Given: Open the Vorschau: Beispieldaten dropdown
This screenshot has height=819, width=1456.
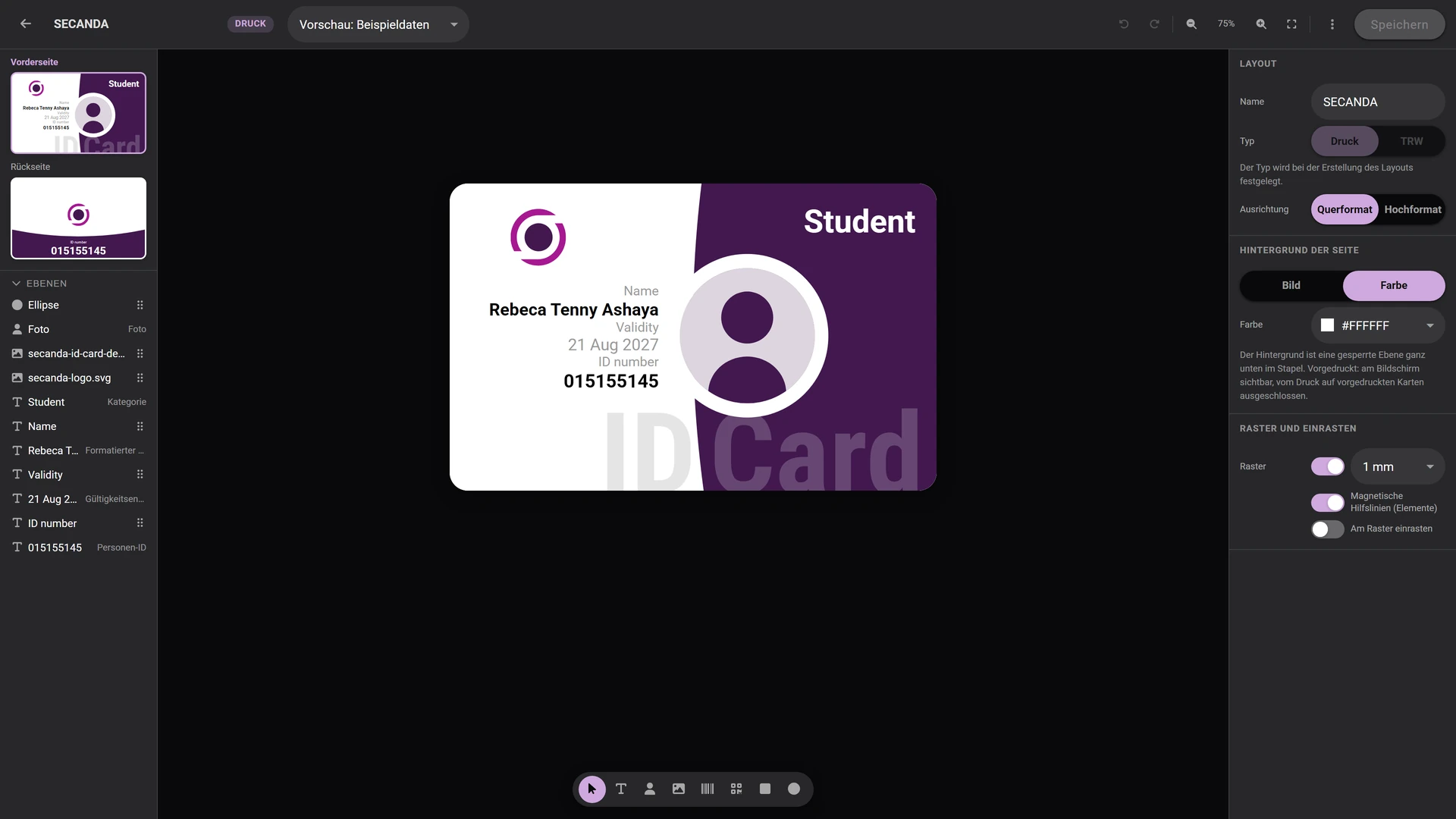Looking at the screenshot, I should pos(378,24).
